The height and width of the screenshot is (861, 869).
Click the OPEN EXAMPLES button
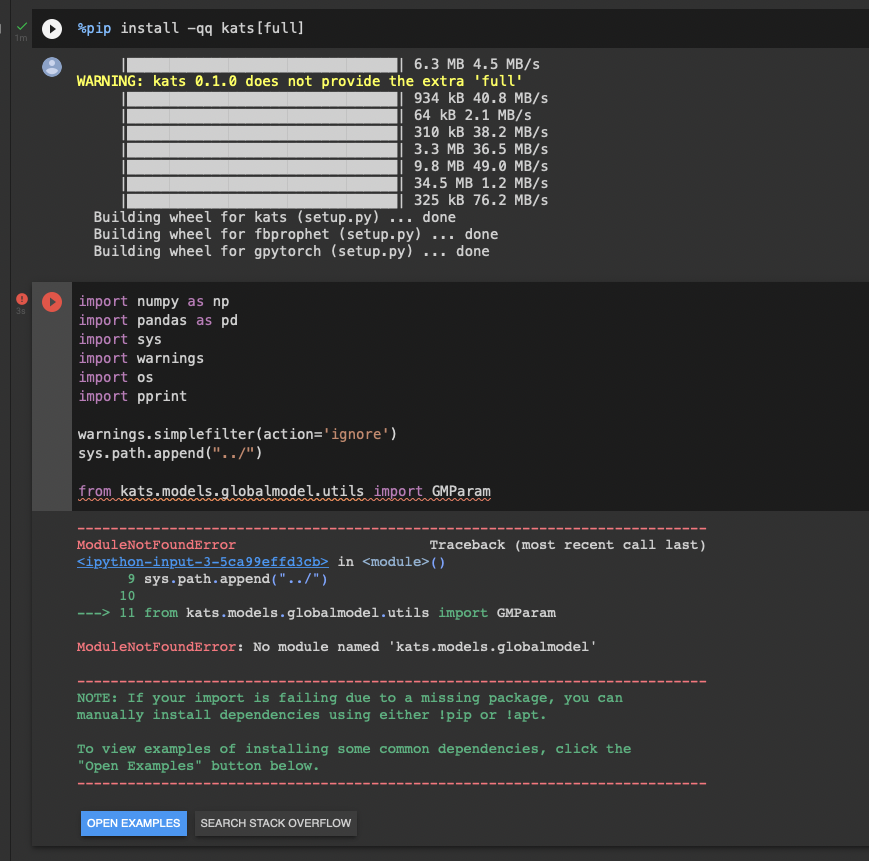134,823
